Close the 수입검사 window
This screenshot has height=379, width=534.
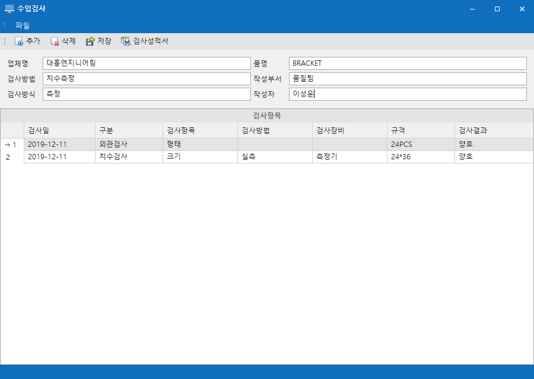tap(522, 9)
